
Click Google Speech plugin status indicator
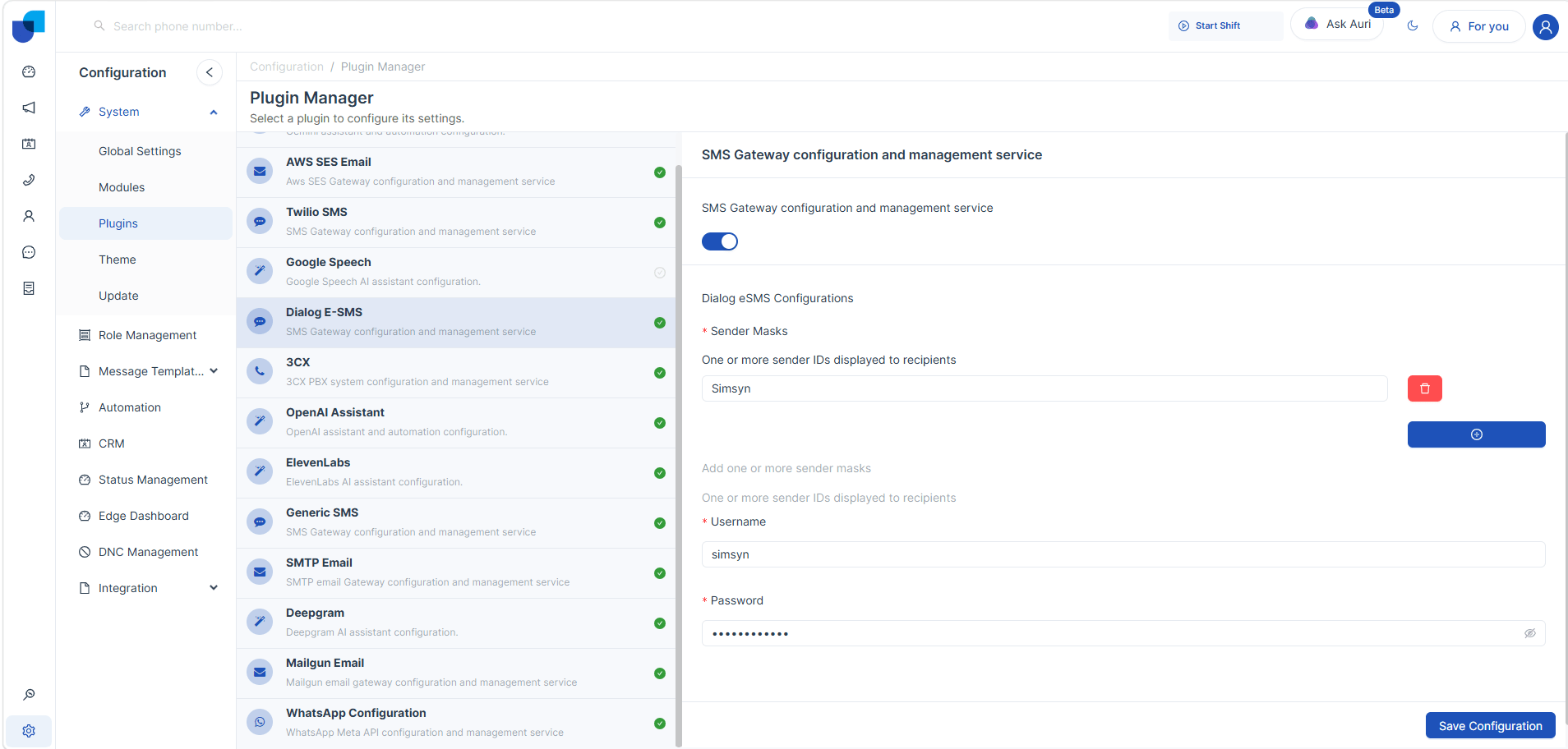tap(660, 273)
